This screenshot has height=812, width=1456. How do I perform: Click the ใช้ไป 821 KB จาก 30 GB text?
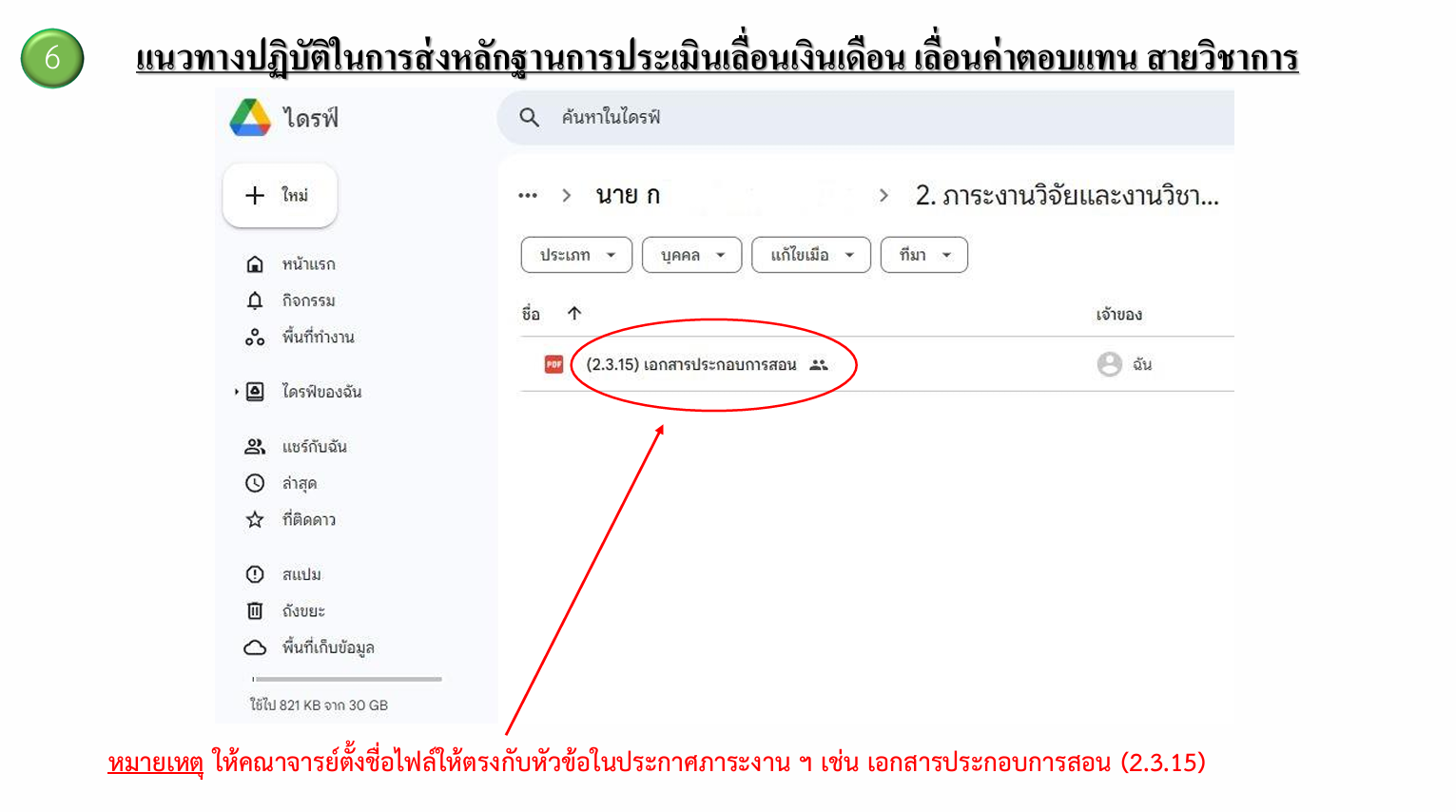[x=319, y=706]
